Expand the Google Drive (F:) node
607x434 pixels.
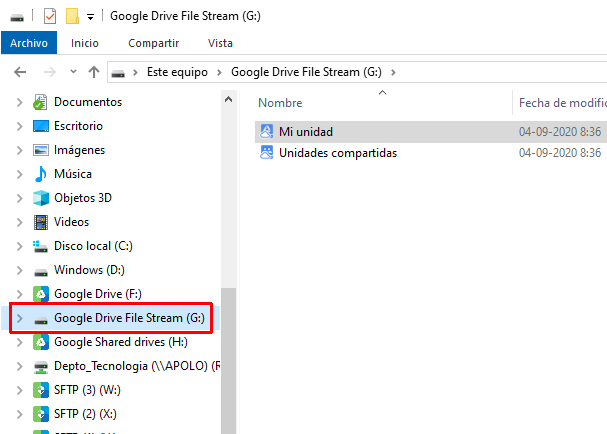click(x=20, y=294)
